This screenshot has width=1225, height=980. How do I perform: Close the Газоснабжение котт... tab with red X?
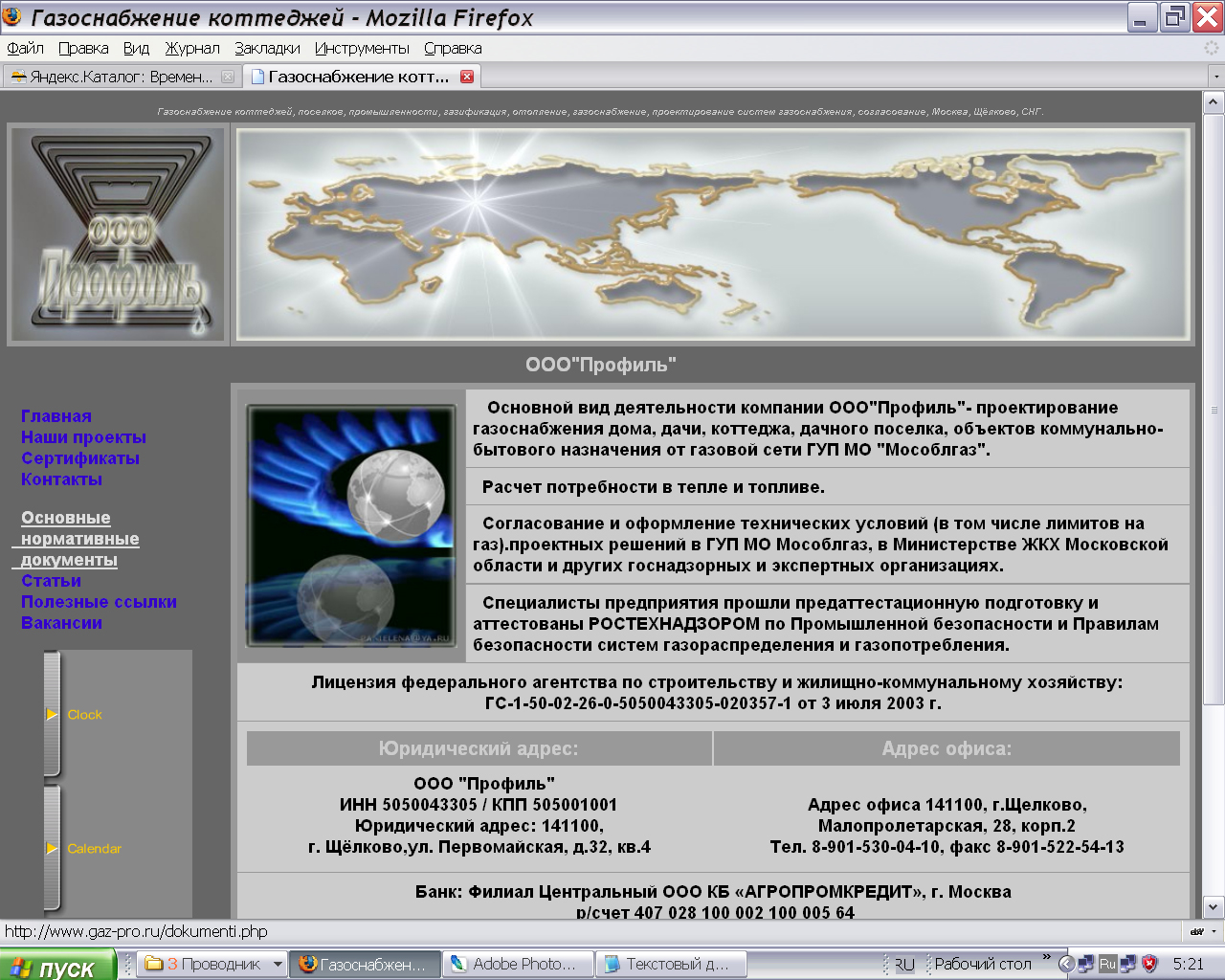(467, 77)
